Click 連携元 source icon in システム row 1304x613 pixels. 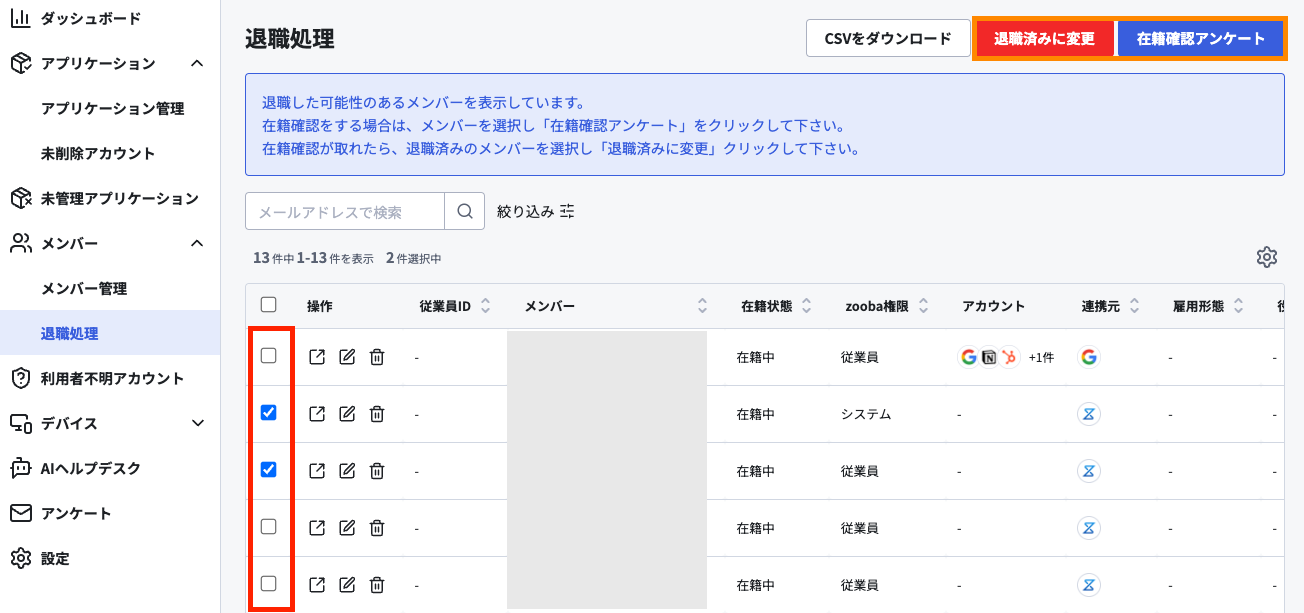pos(1089,414)
